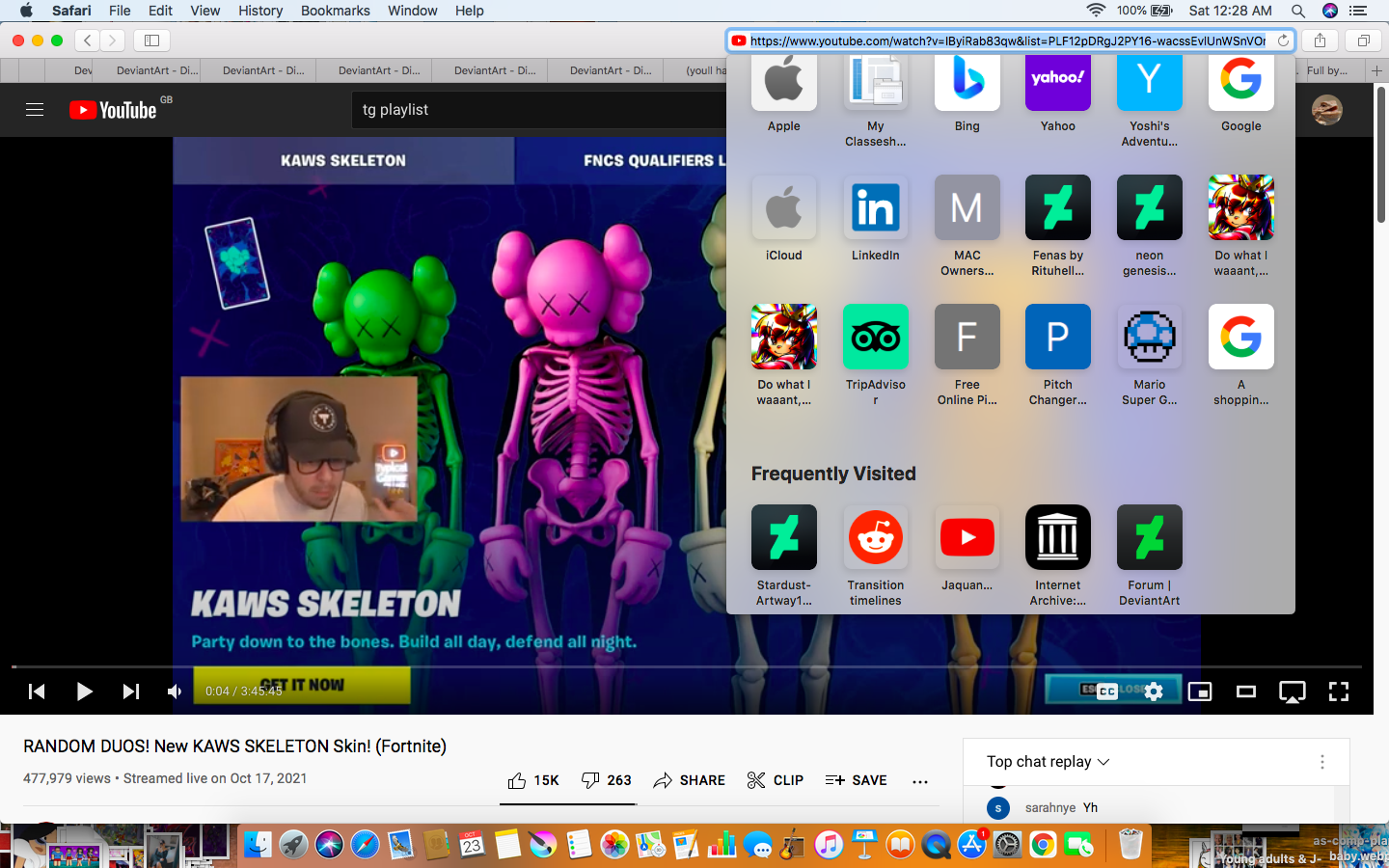The height and width of the screenshot is (868, 1389).
Task: Open Forum | DeviantArt frequently visited site
Action: (x=1150, y=537)
